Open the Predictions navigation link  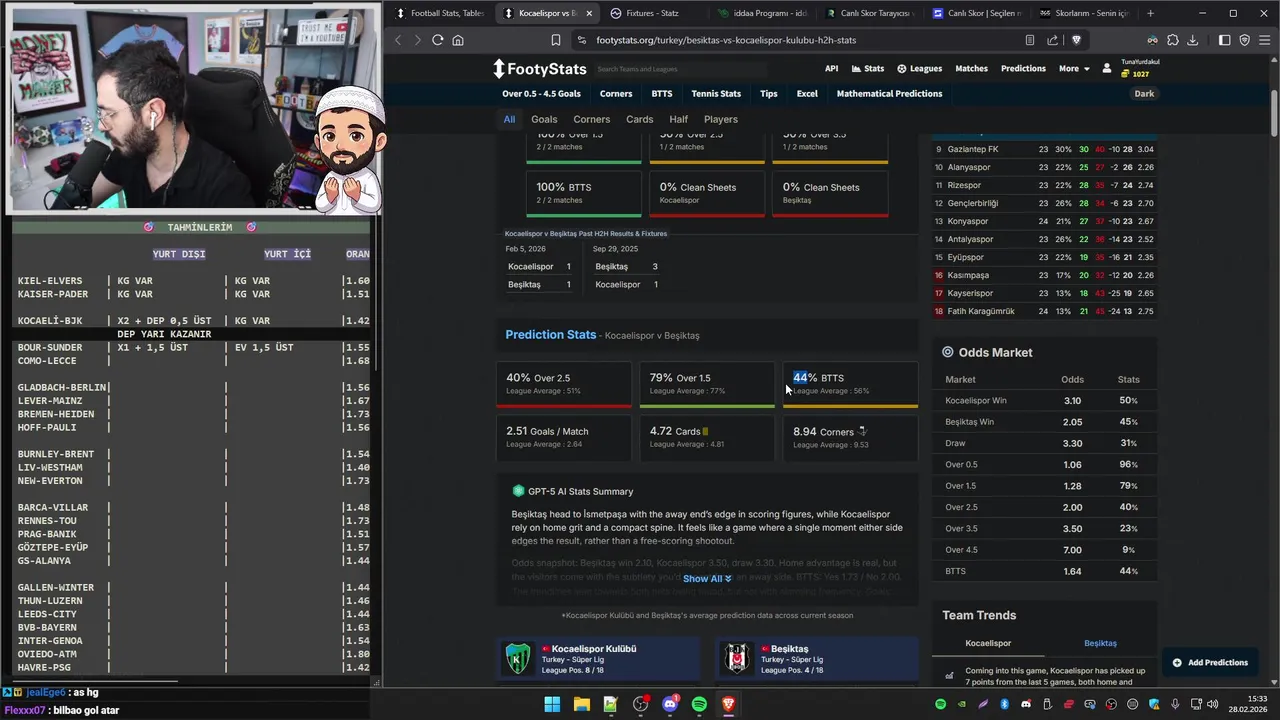click(1023, 68)
